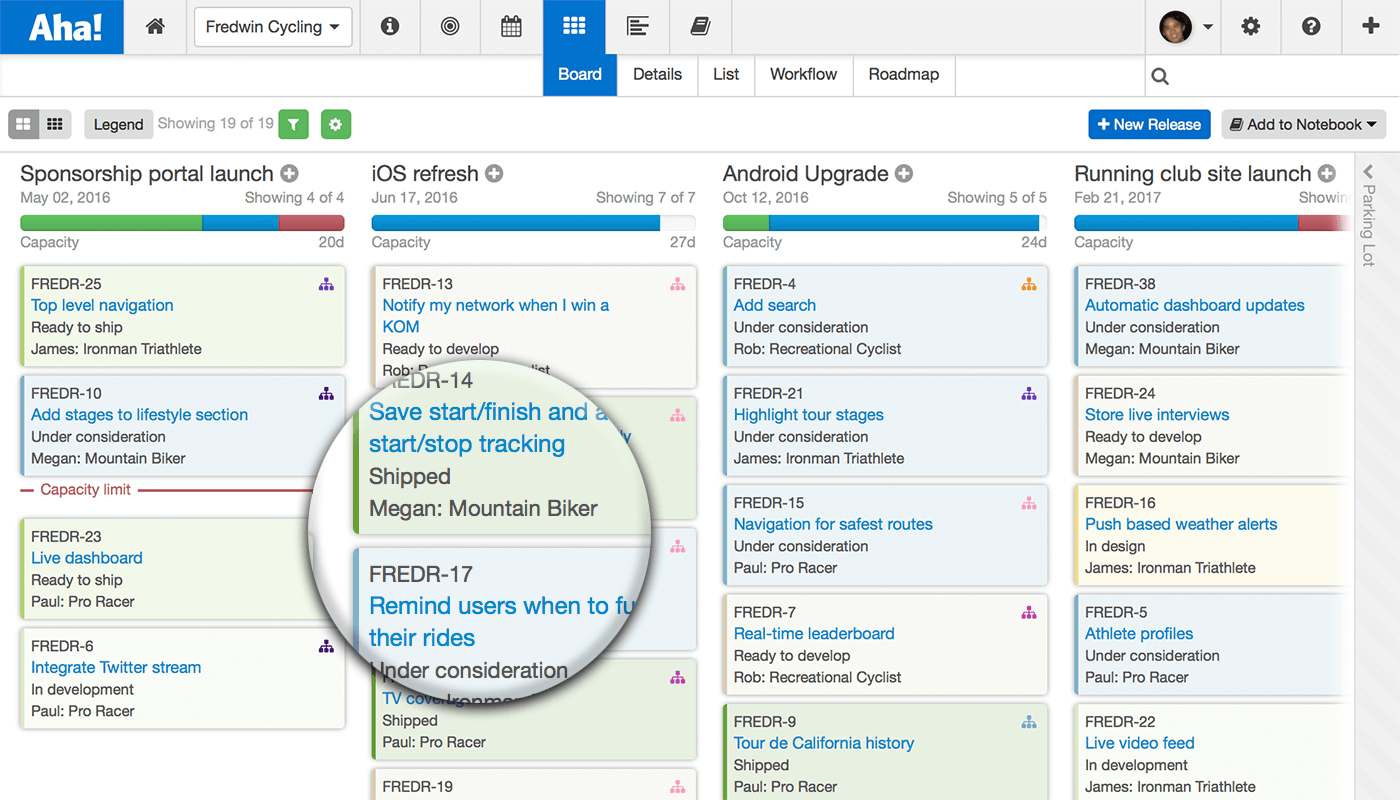Add feature to Android Upgrade release

point(904,174)
